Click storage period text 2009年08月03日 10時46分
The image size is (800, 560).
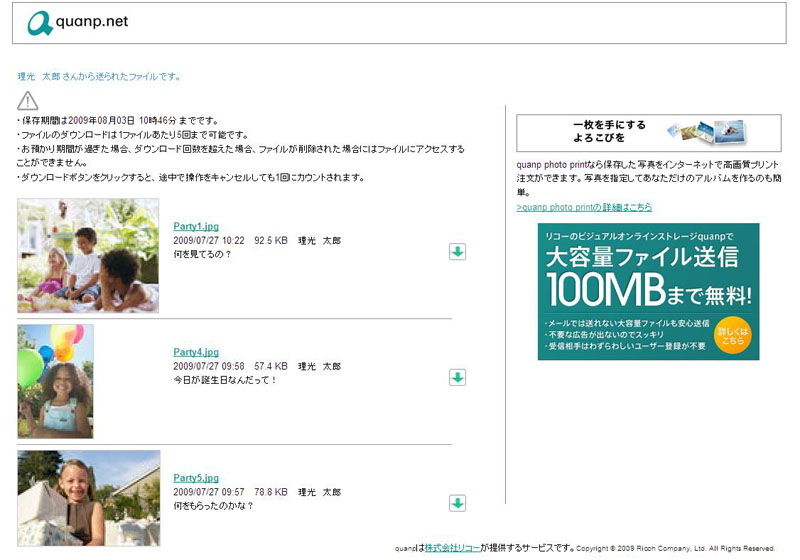click(122, 120)
